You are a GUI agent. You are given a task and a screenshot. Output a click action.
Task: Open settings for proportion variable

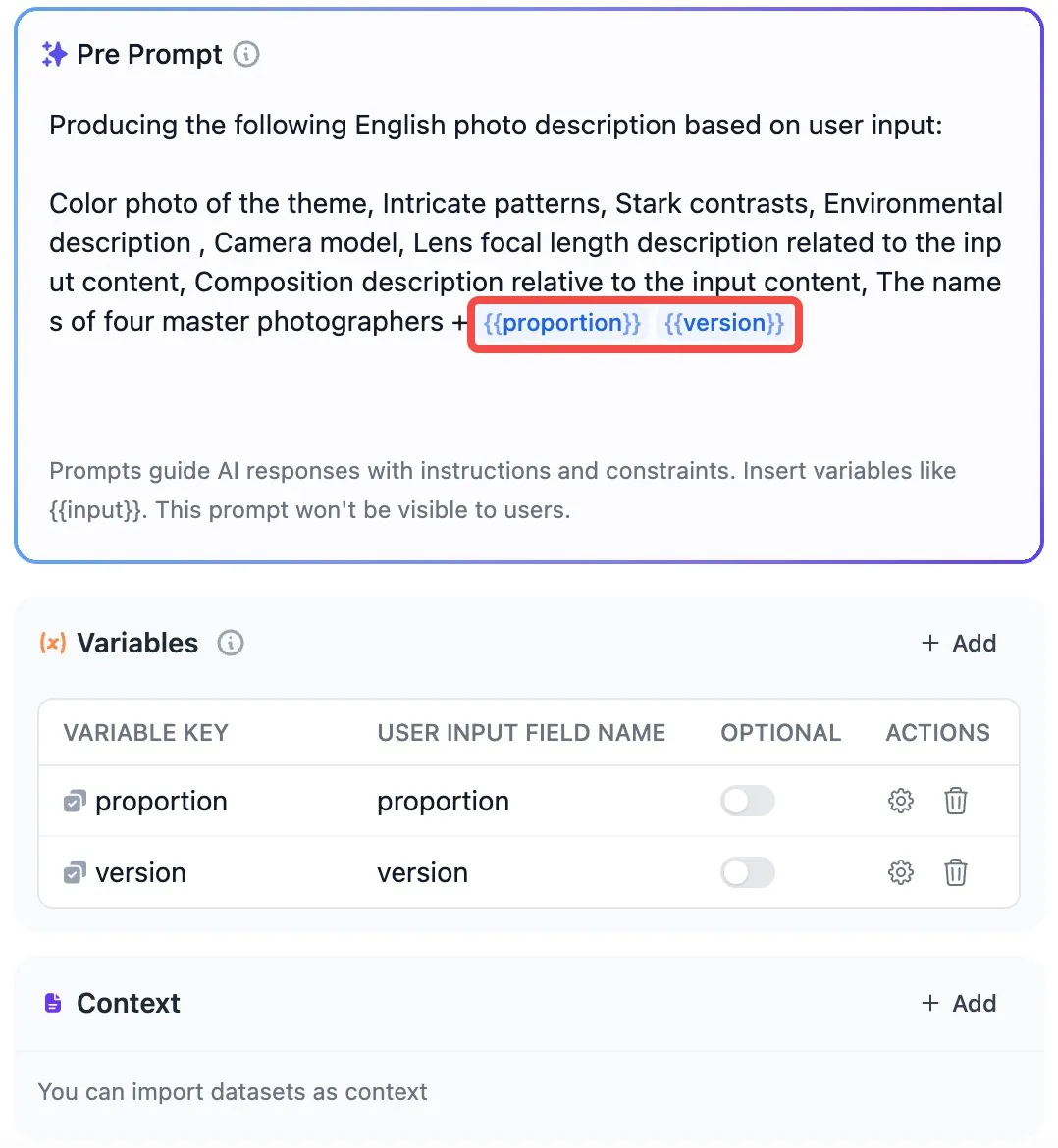point(900,801)
